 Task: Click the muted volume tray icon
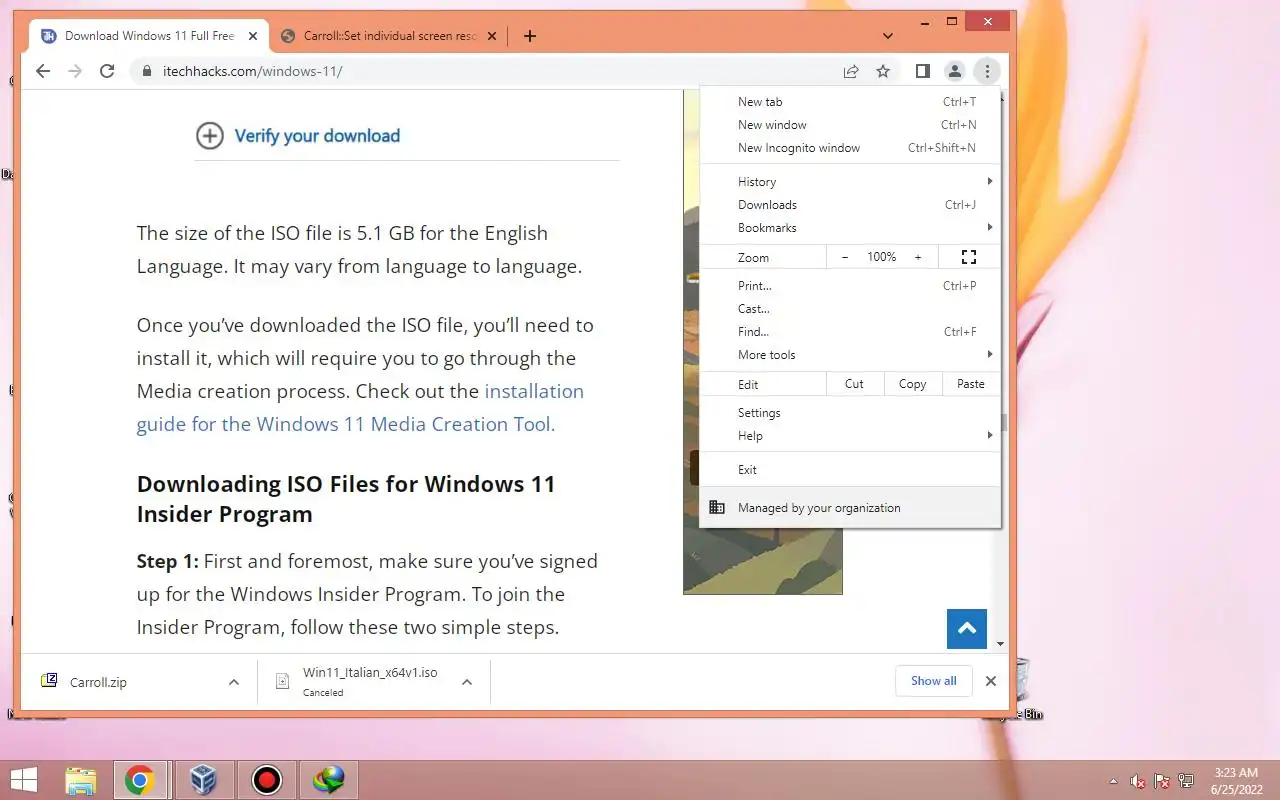point(1138,781)
